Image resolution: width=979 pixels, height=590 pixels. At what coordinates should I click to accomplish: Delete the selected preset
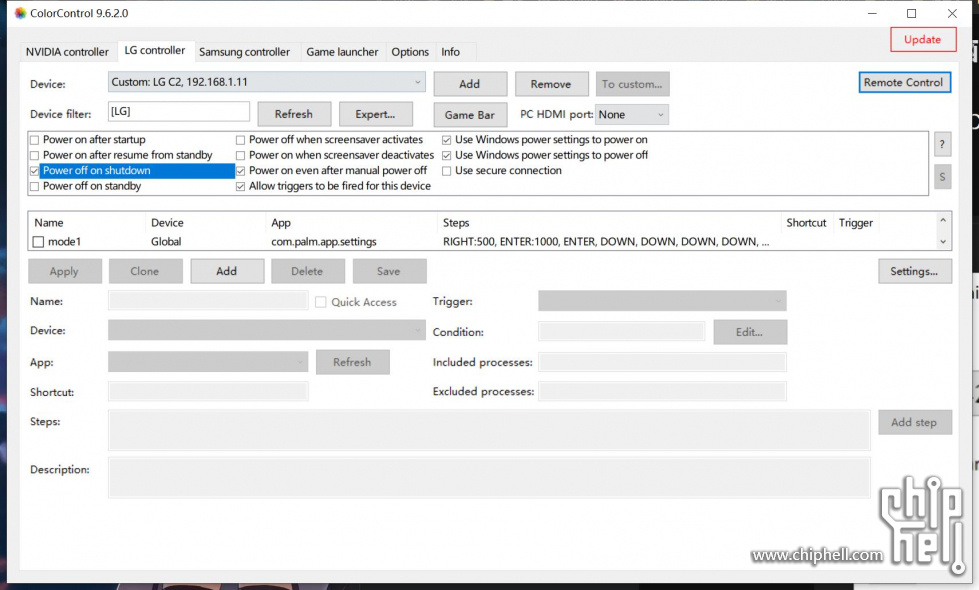point(307,271)
